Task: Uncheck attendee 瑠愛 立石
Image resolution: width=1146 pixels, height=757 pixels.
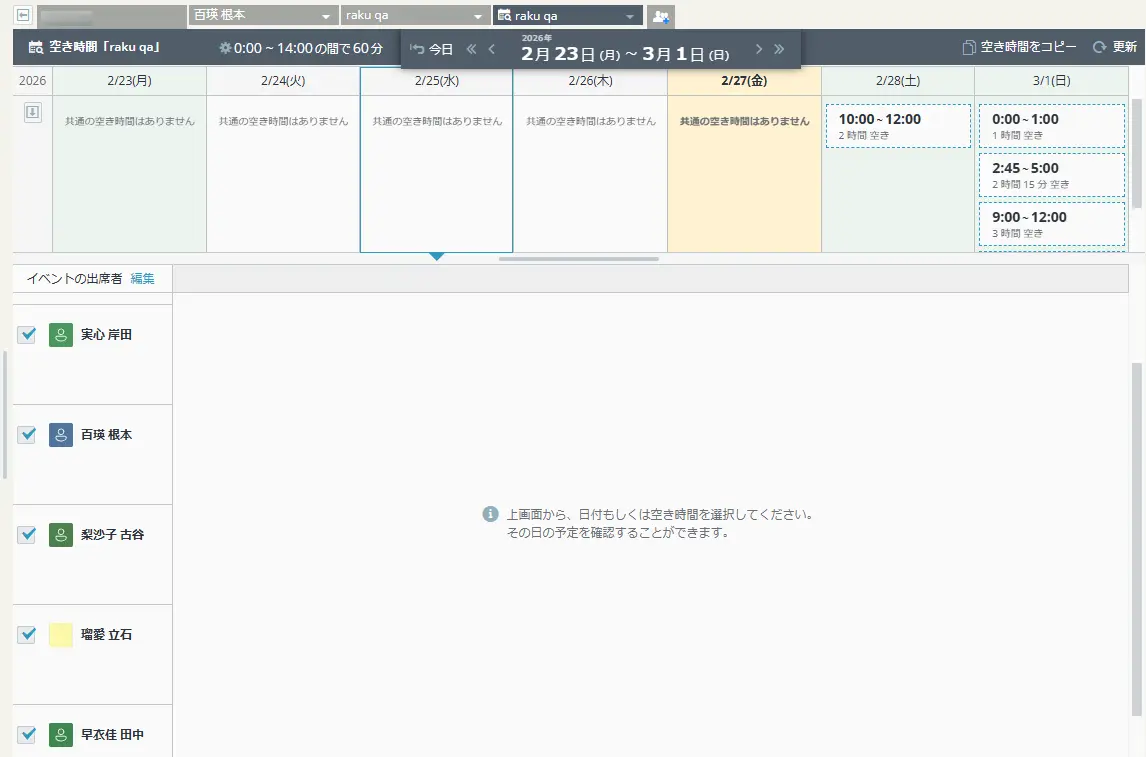Action: [27, 635]
